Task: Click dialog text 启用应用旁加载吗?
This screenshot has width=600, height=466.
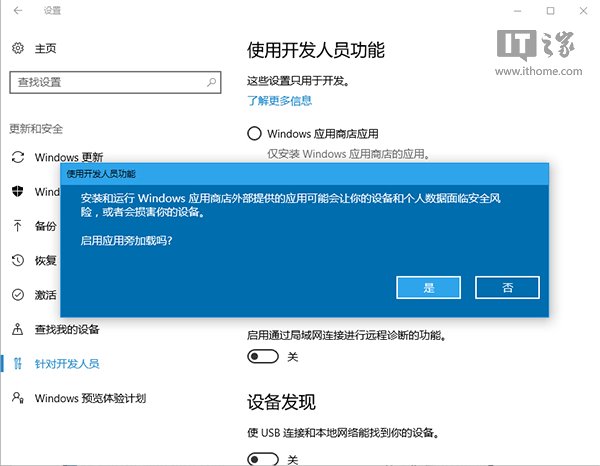Action: [x=127, y=240]
